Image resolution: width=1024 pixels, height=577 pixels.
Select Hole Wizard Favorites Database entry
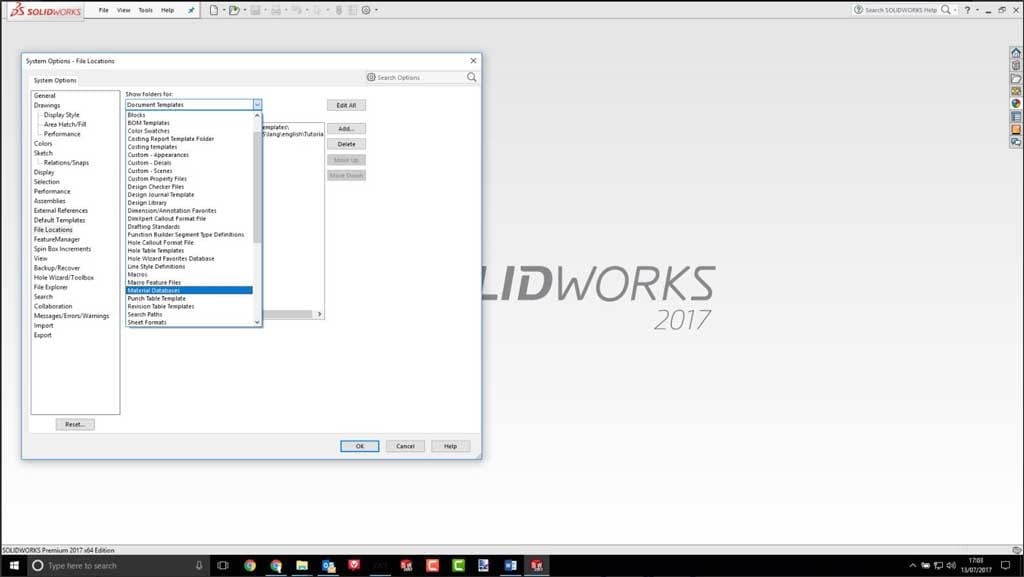[x=189, y=258]
